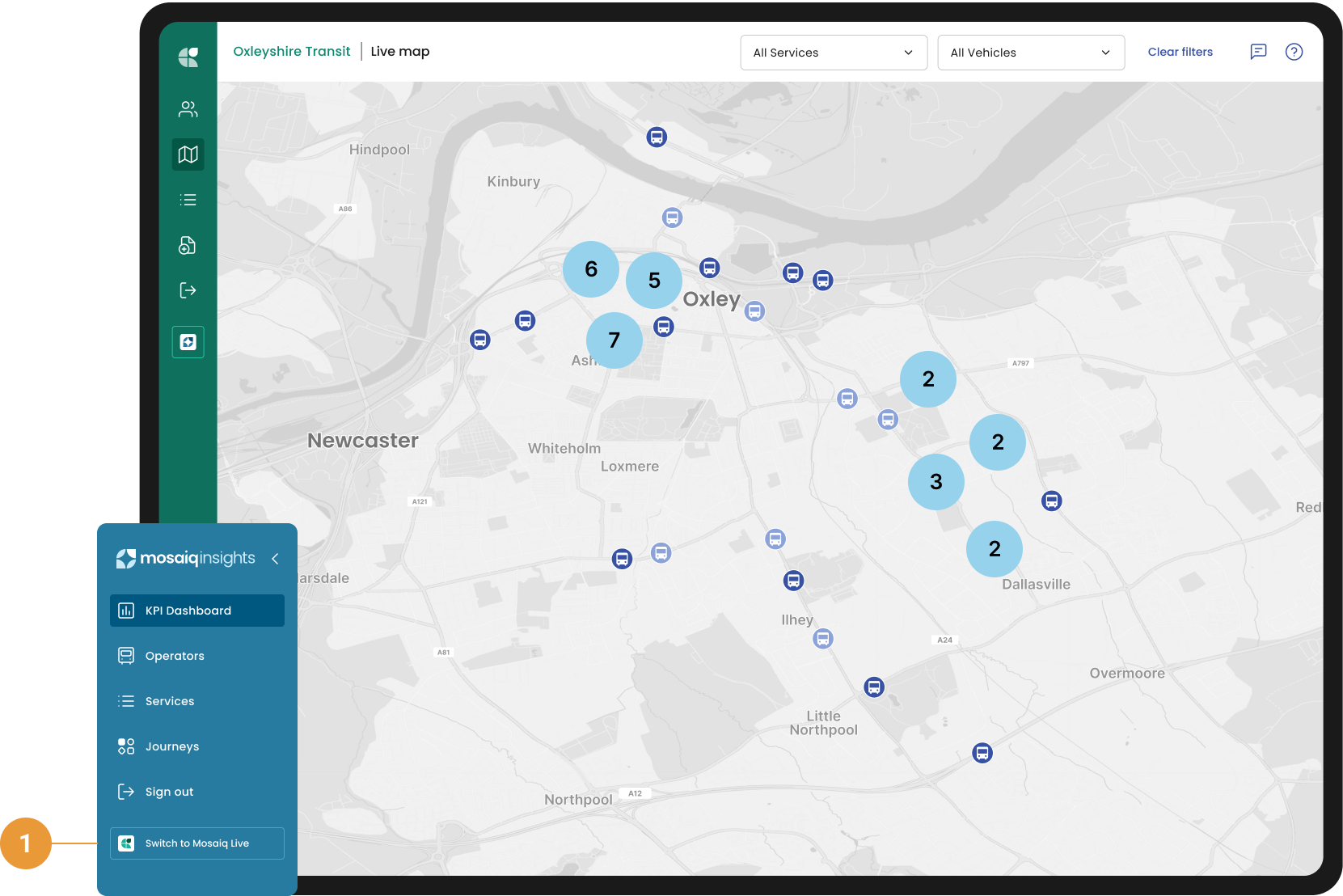This screenshot has height=896, width=1343.
Task: Expand the All Services dropdown
Action: [x=833, y=53]
